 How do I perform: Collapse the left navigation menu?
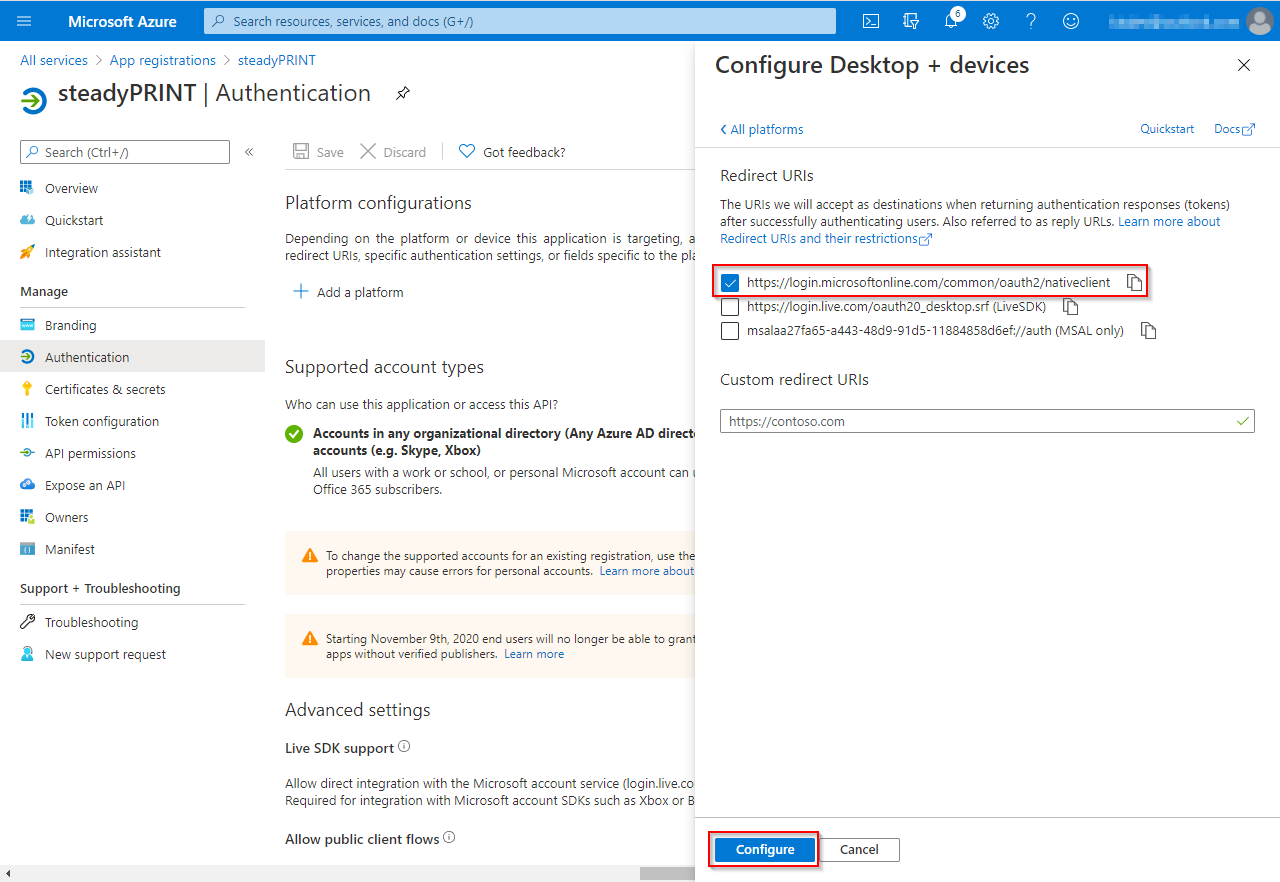point(249,152)
